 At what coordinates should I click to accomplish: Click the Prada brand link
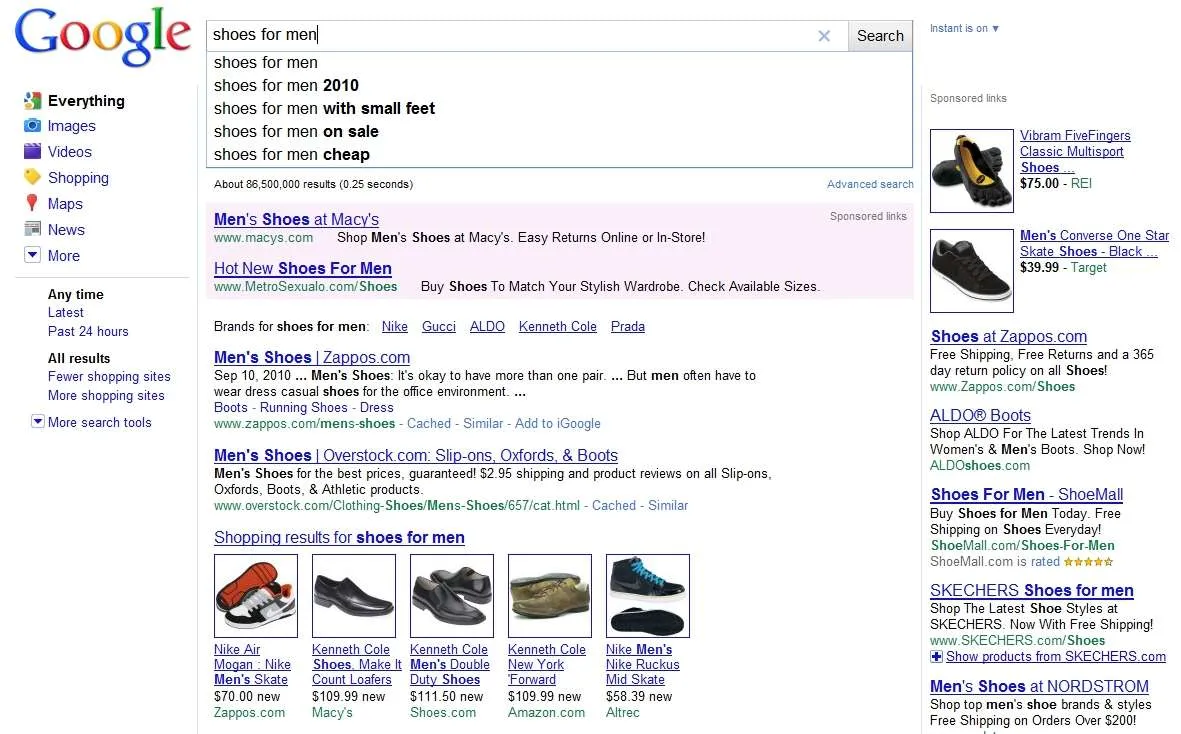point(627,327)
